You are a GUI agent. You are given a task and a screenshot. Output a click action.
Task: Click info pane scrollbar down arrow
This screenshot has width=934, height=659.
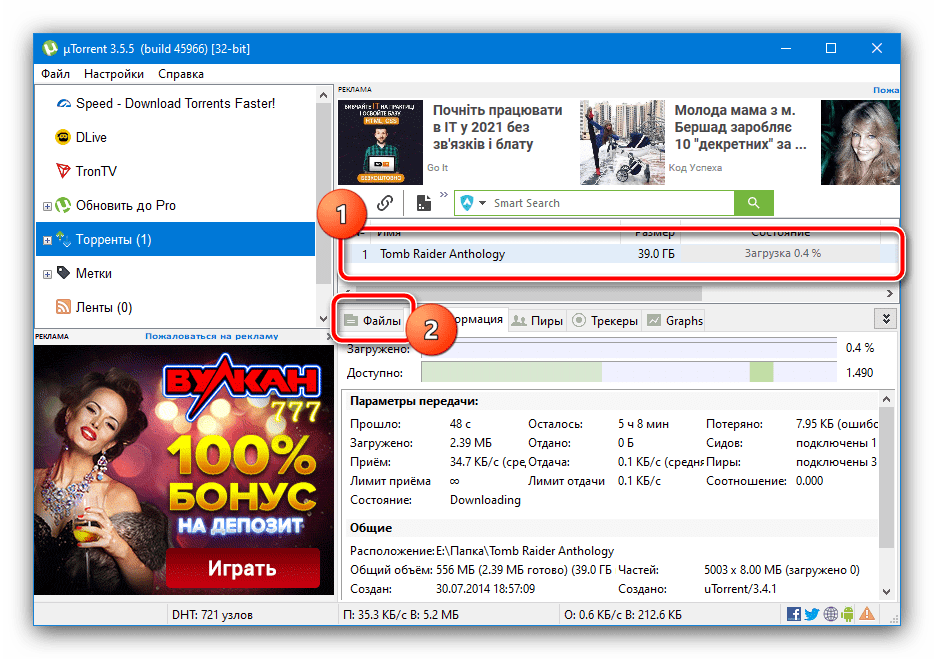886,592
